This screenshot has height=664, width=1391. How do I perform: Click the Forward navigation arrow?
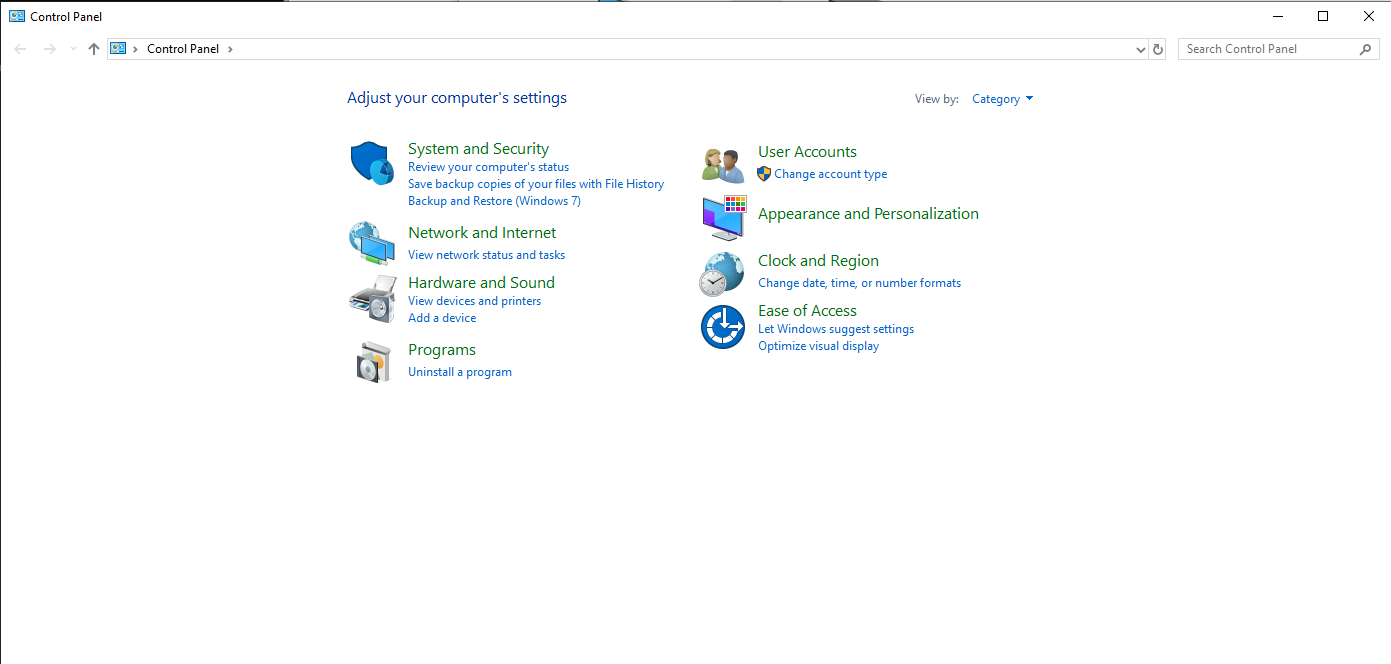tap(49, 49)
